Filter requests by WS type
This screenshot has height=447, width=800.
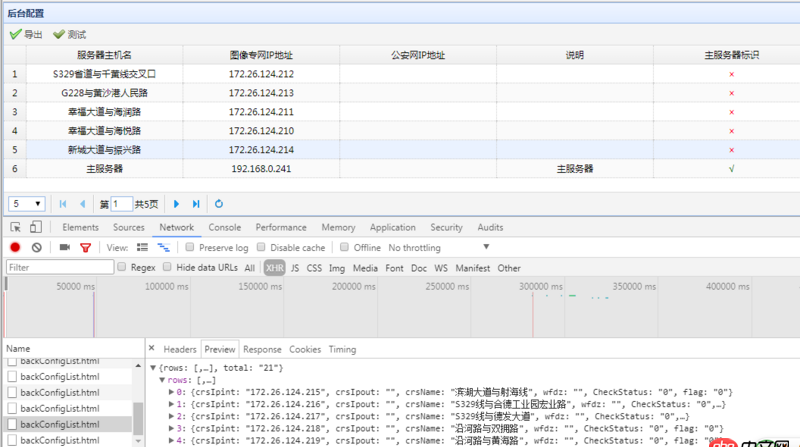point(441,268)
